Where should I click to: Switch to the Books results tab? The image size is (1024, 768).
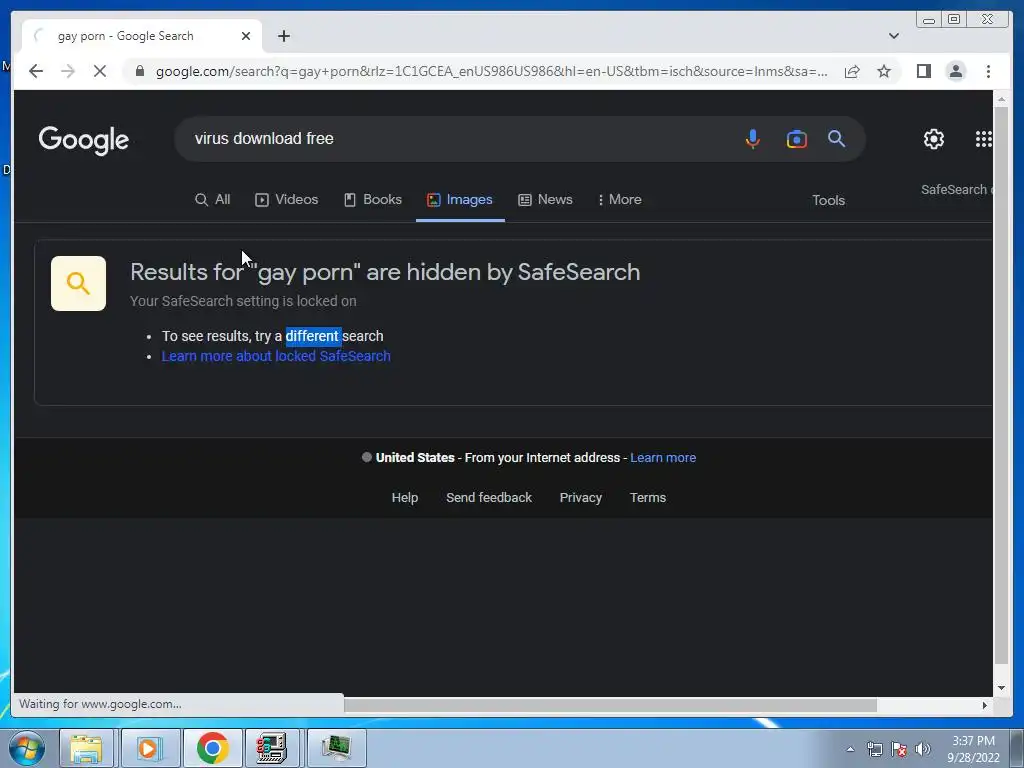coord(373,200)
